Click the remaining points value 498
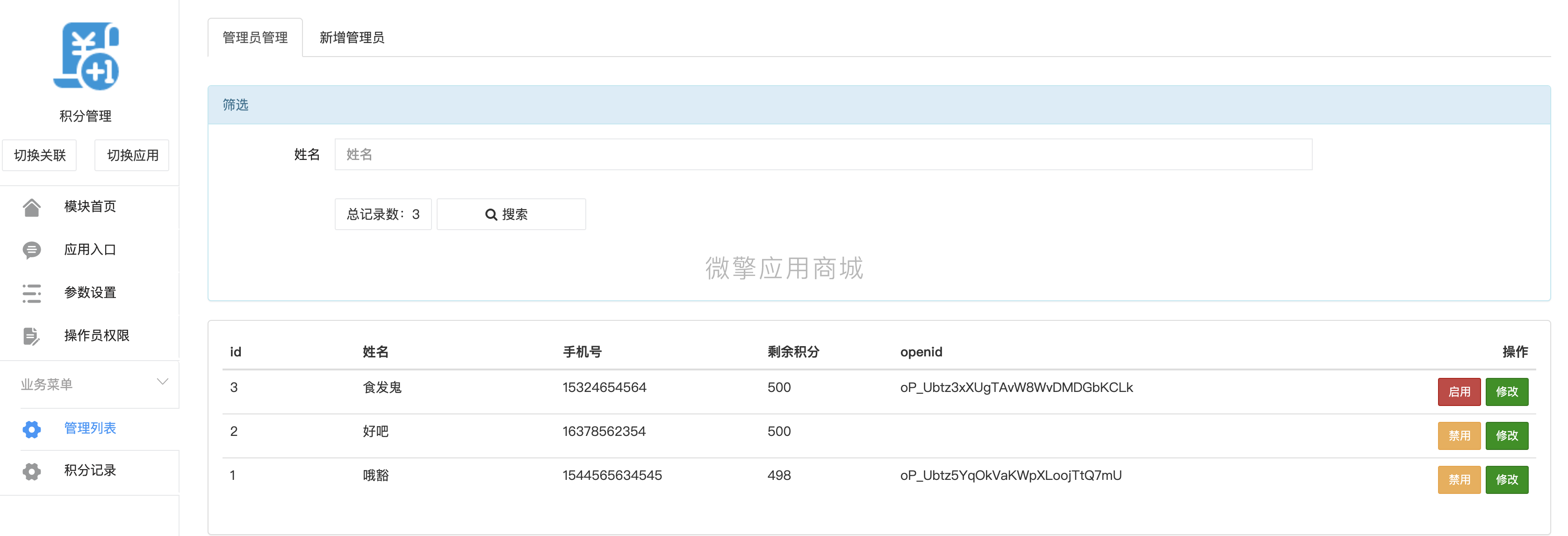The image size is (1568, 536). point(778,475)
